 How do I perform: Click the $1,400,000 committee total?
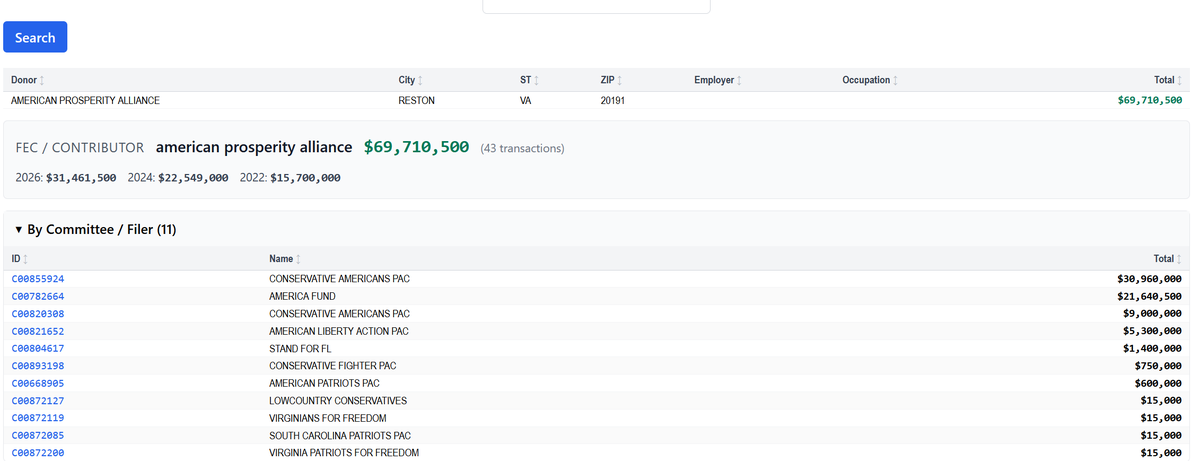[x=1153, y=348]
